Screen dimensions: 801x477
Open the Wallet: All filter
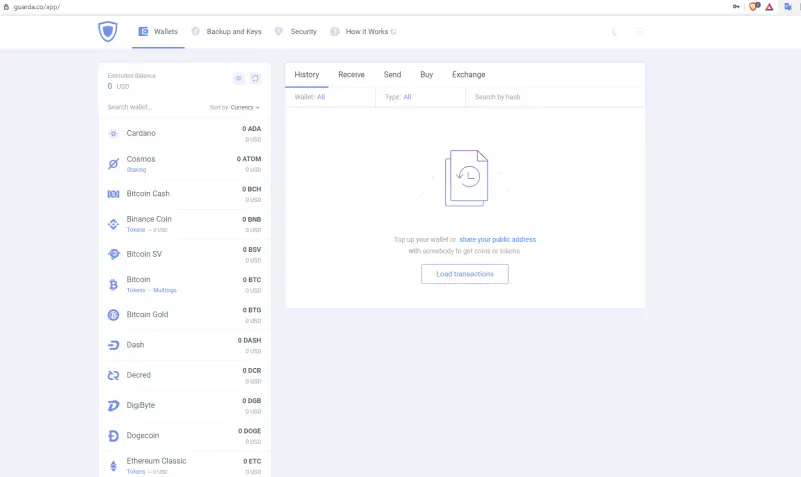click(x=310, y=97)
